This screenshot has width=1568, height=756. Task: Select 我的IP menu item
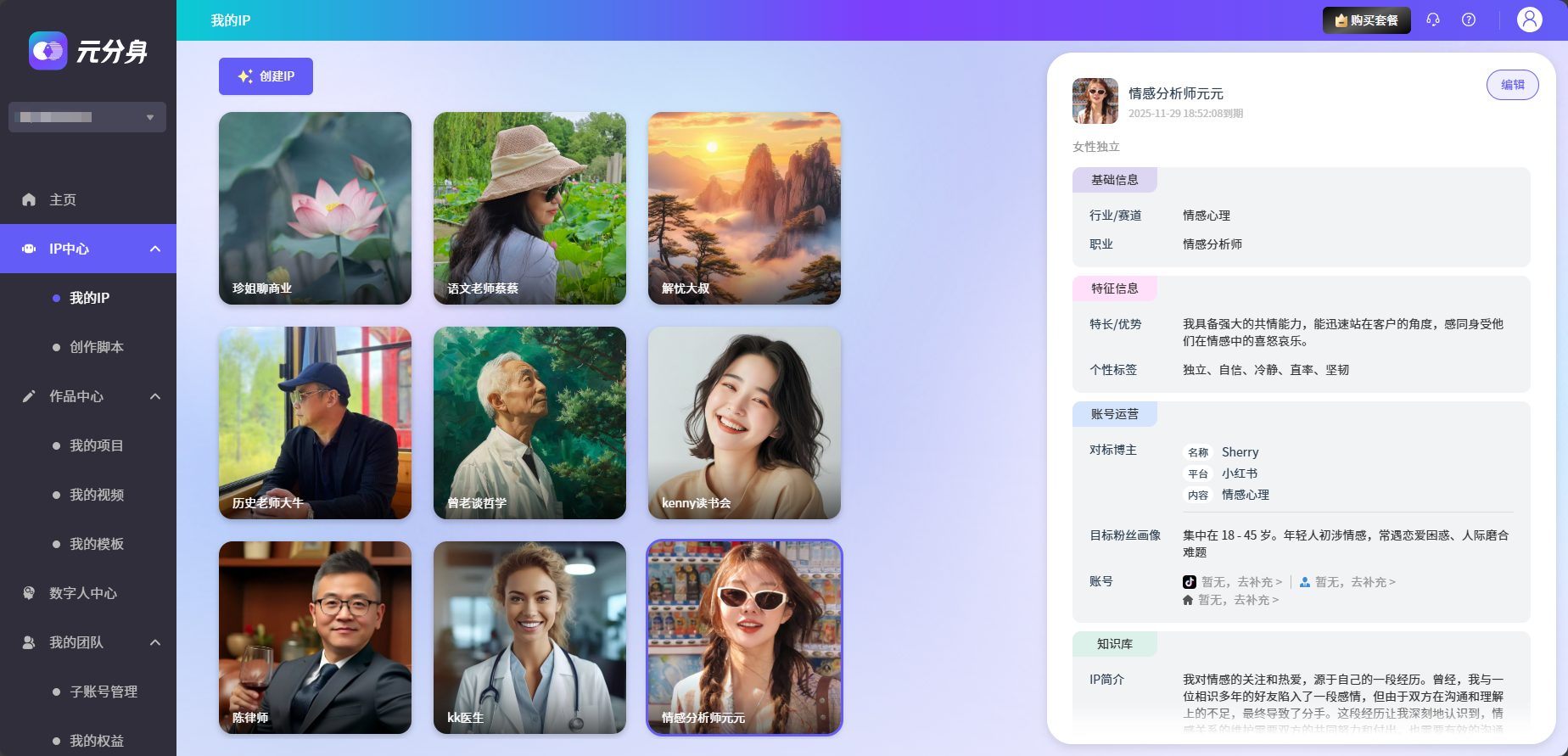tap(88, 298)
